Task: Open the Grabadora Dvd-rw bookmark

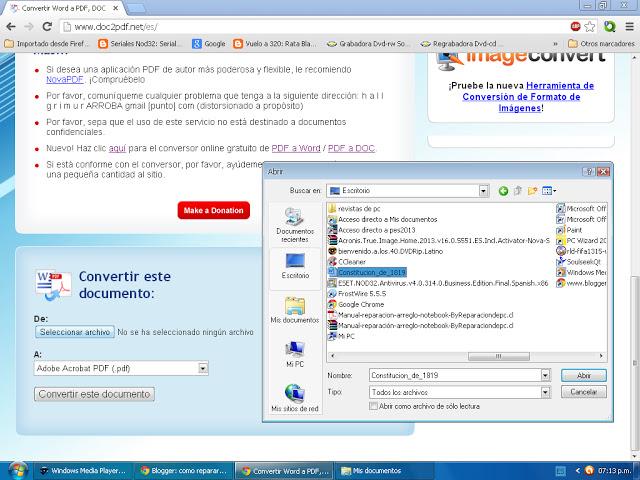Action: pyautogui.click(x=369, y=44)
